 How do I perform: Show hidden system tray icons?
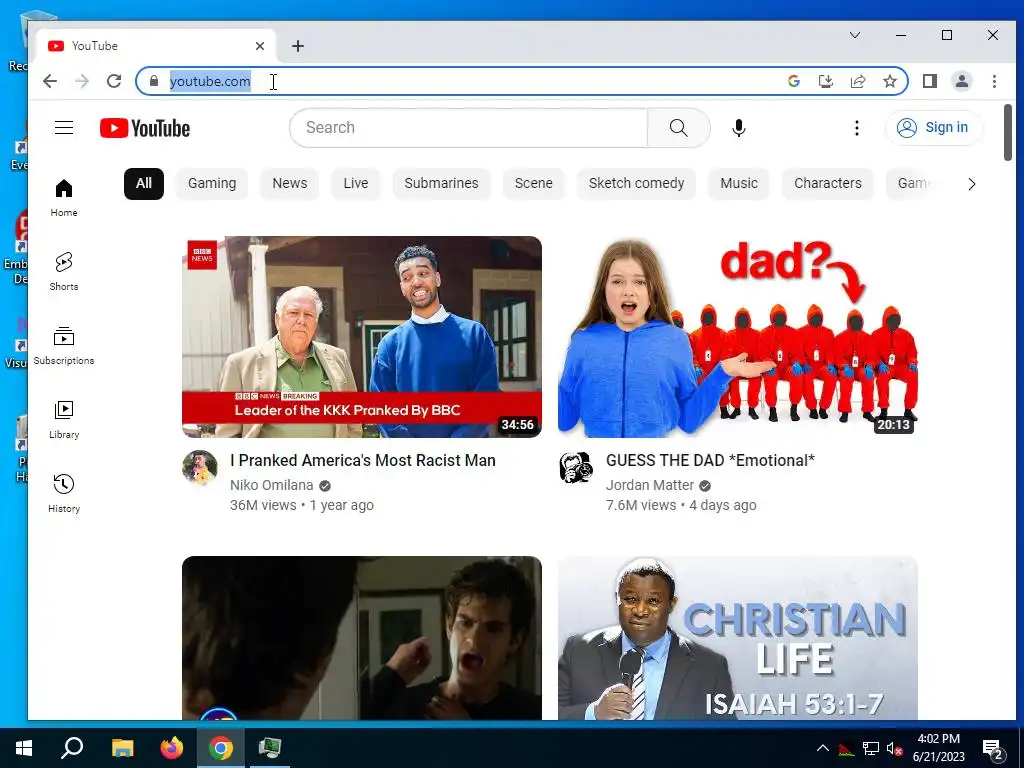coord(823,748)
